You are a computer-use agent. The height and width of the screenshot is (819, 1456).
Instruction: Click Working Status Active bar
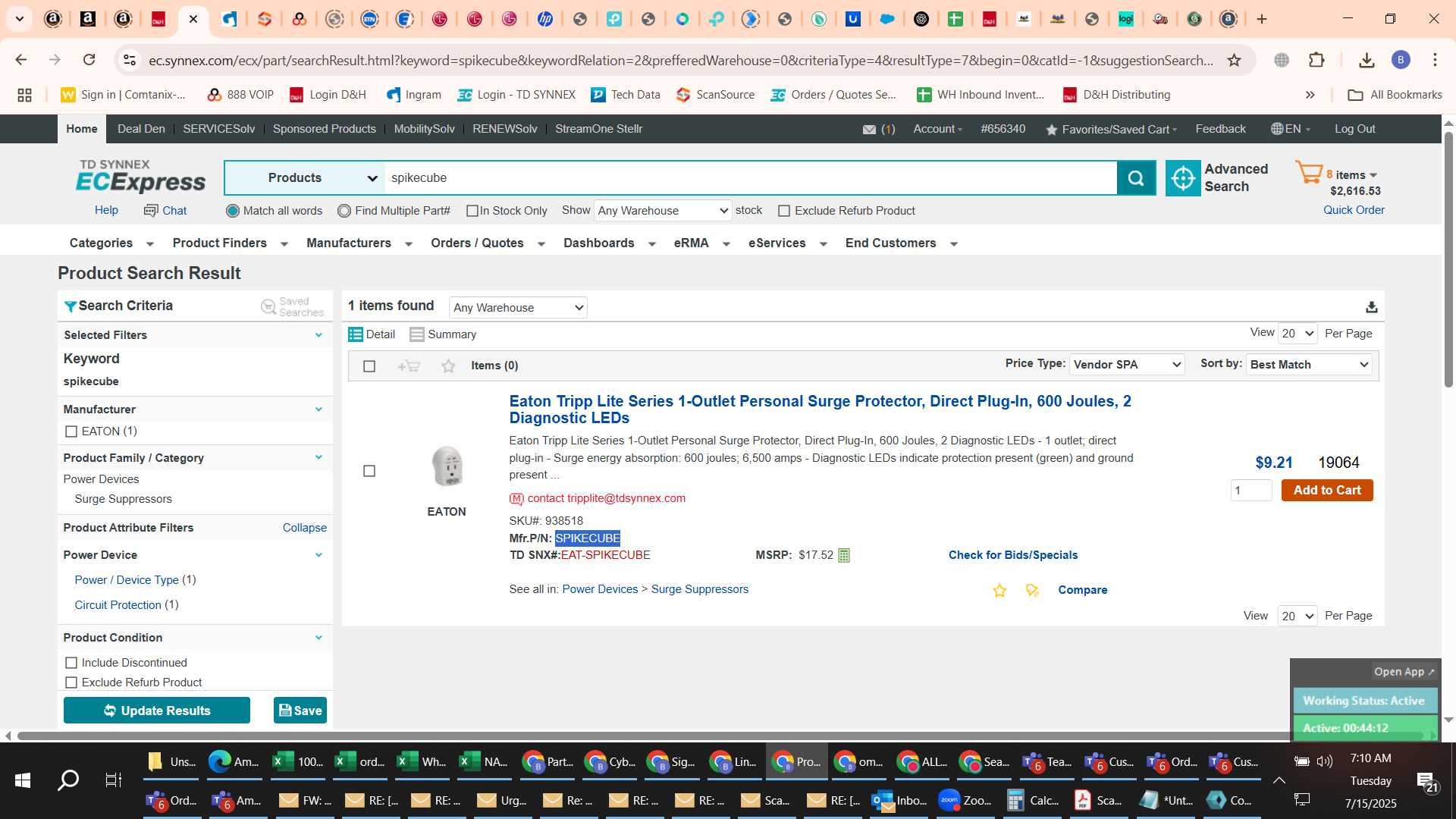(1364, 701)
